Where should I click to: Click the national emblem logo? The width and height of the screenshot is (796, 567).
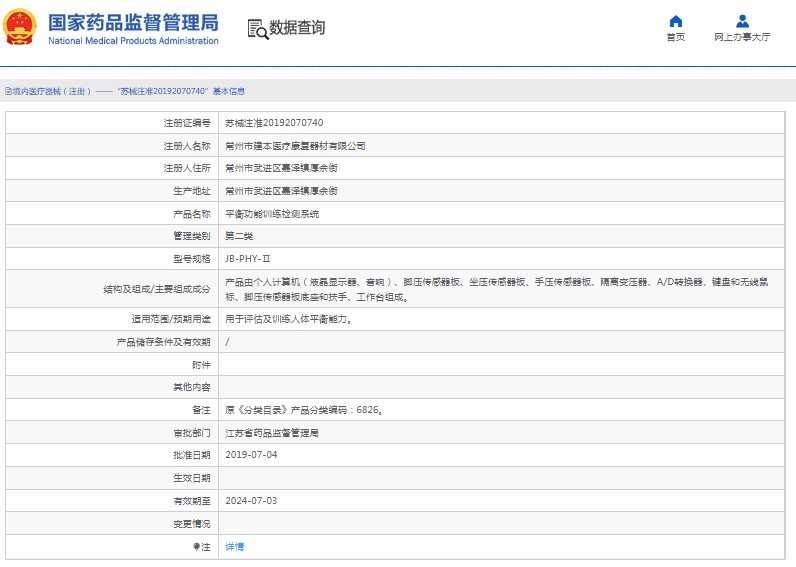[x=20, y=26]
